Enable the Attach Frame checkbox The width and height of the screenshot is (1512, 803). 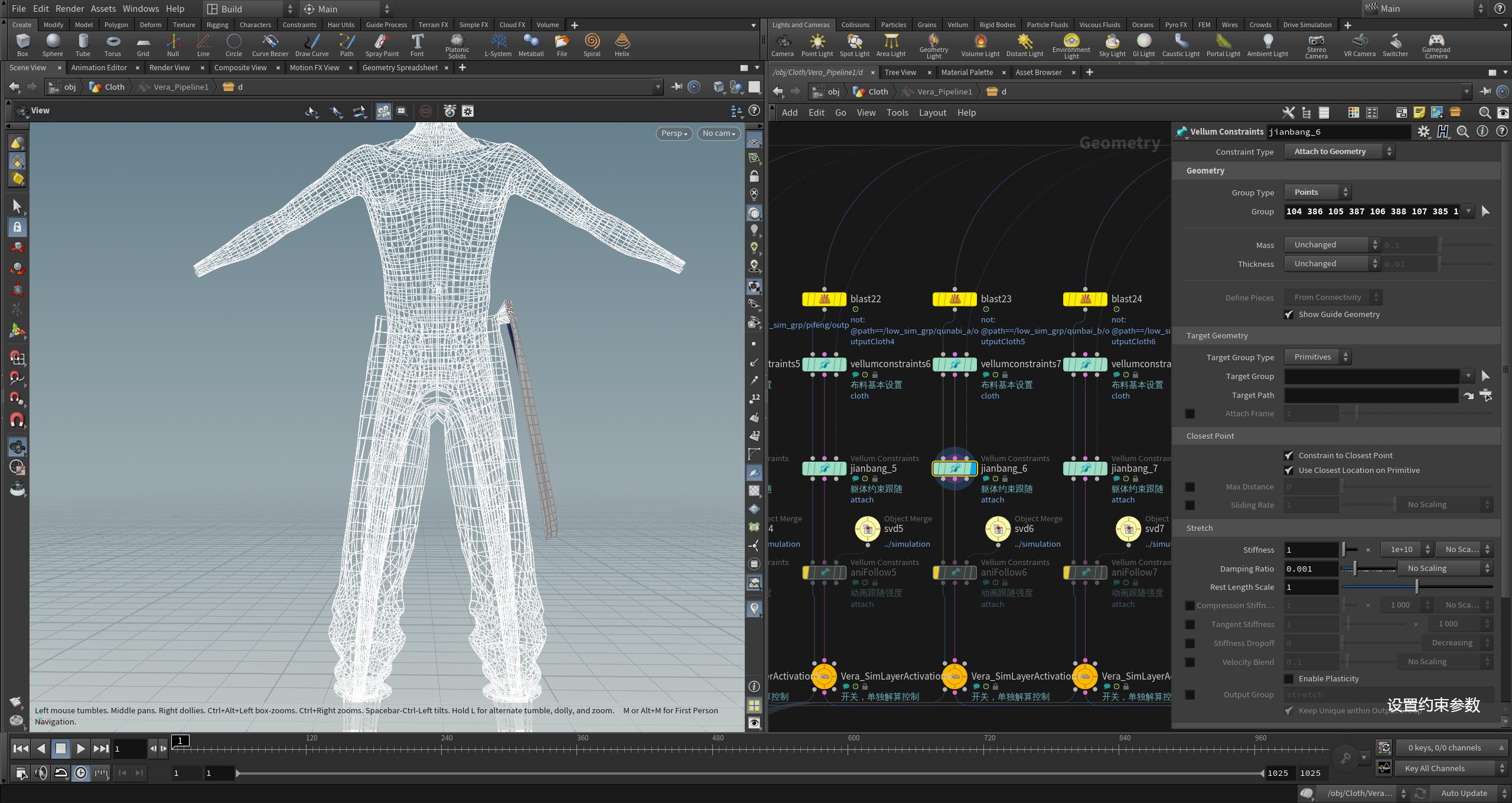tap(1190, 414)
